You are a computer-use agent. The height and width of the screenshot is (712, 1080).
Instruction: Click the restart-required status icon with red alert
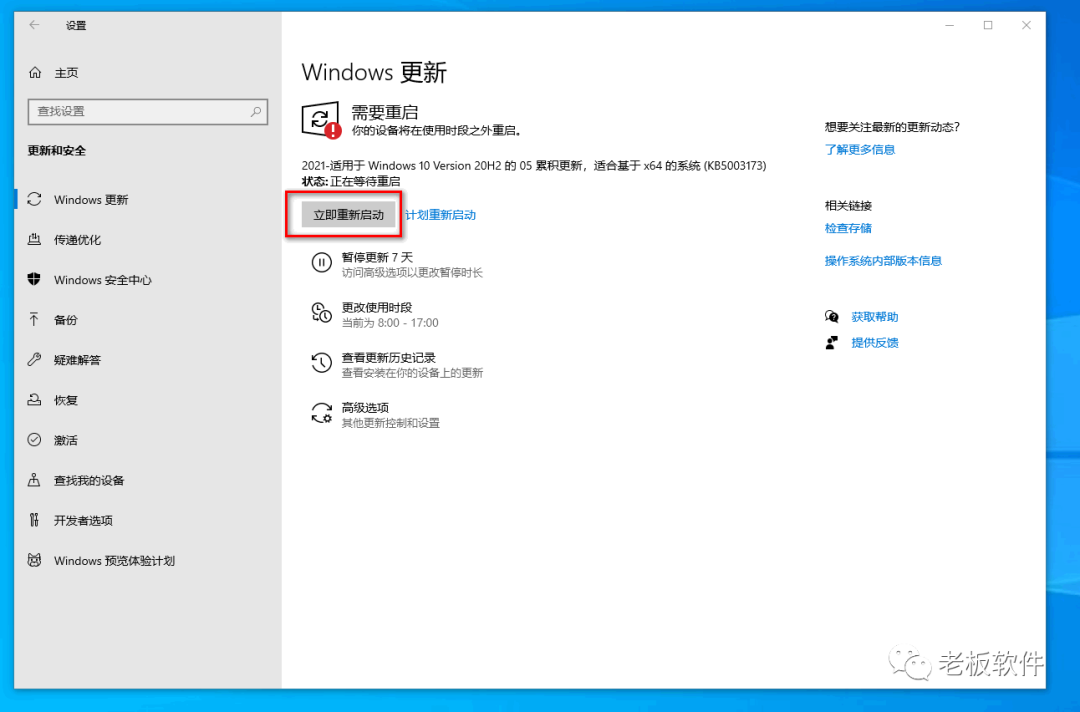coord(321,120)
